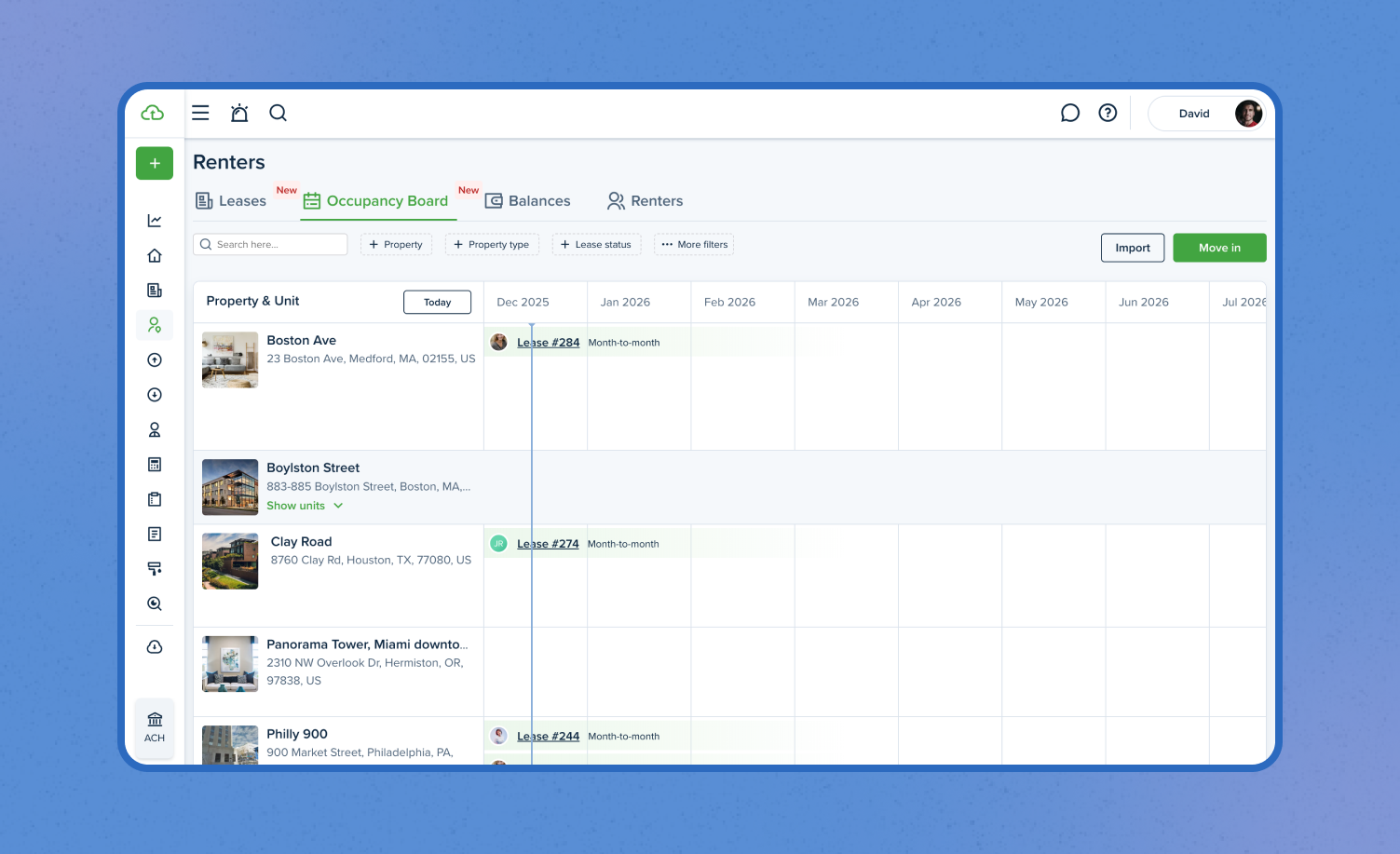Open the chat messages bubble icon

pos(1070,113)
